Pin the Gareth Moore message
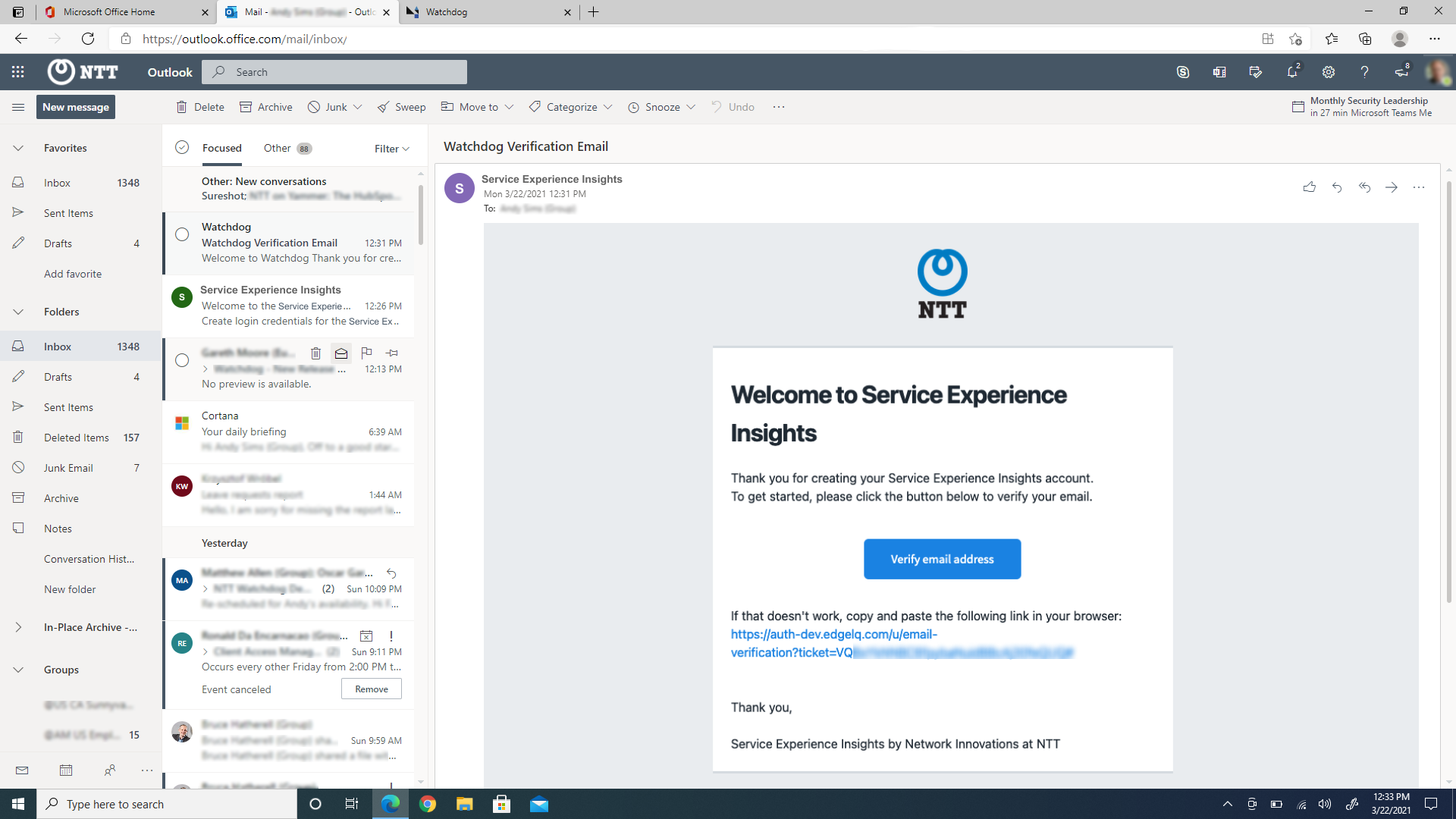 coord(392,353)
